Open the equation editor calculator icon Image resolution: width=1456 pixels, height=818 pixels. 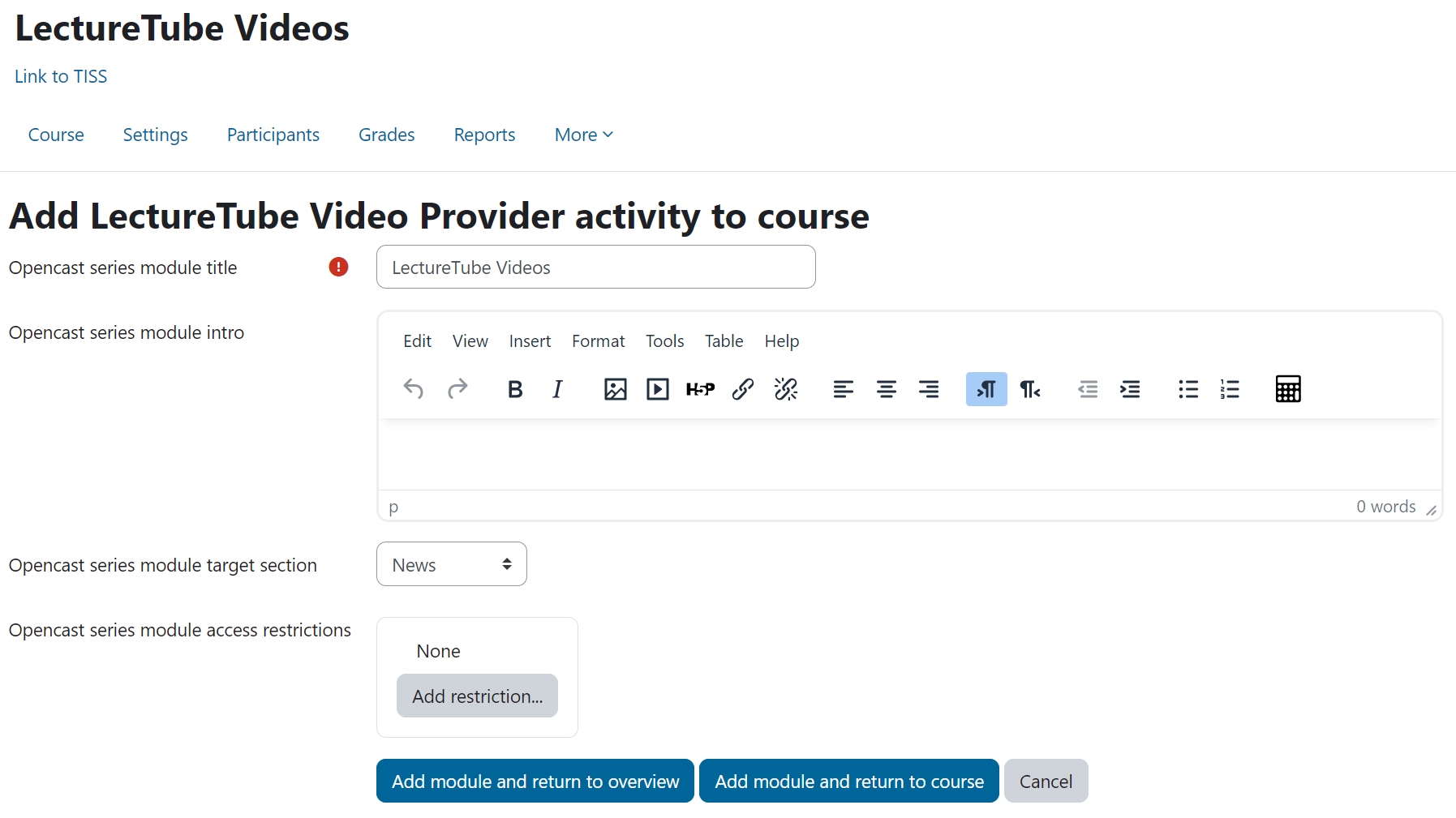[1288, 389]
